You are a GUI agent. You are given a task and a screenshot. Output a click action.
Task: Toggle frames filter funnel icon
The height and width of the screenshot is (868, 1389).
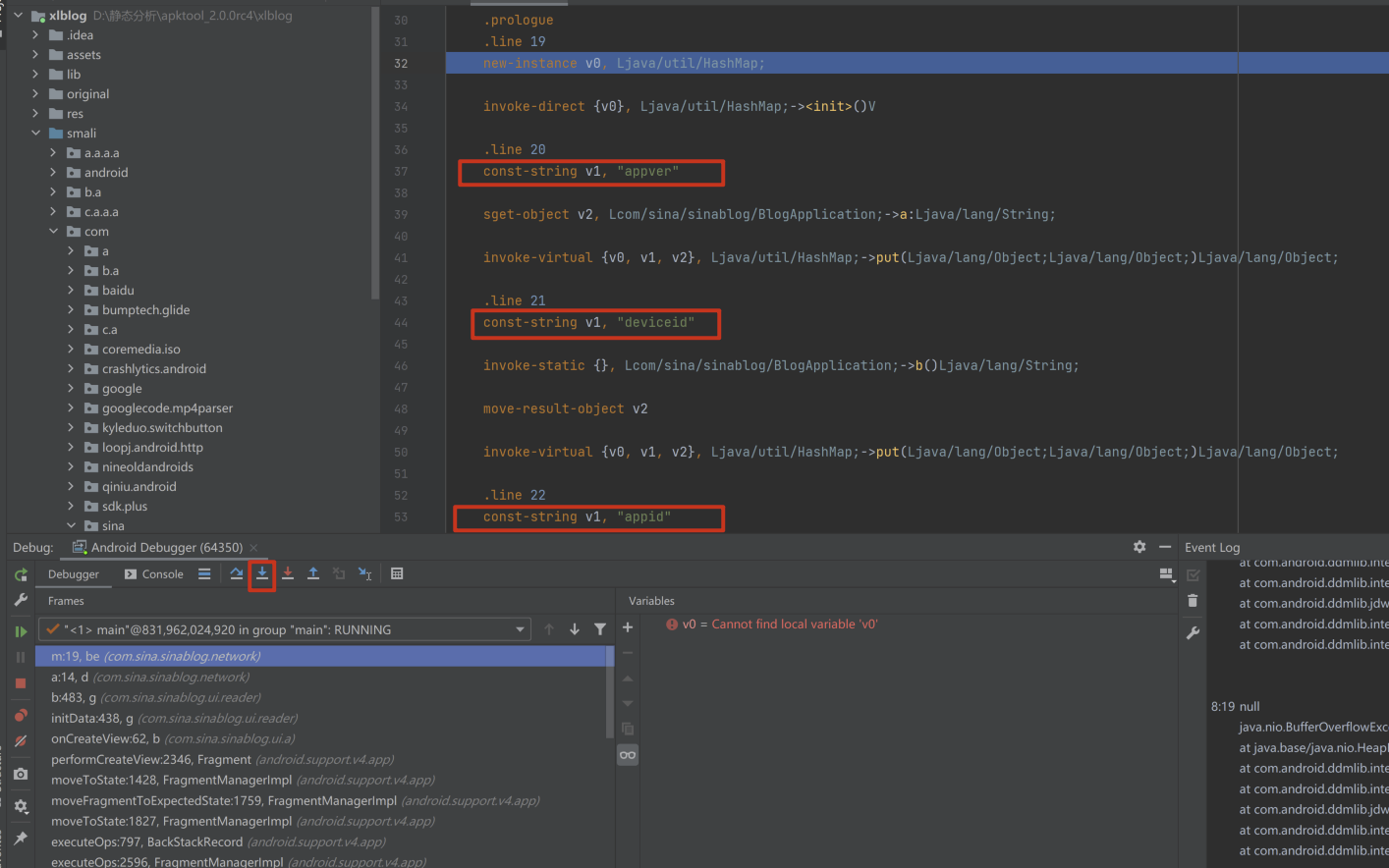[600, 629]
